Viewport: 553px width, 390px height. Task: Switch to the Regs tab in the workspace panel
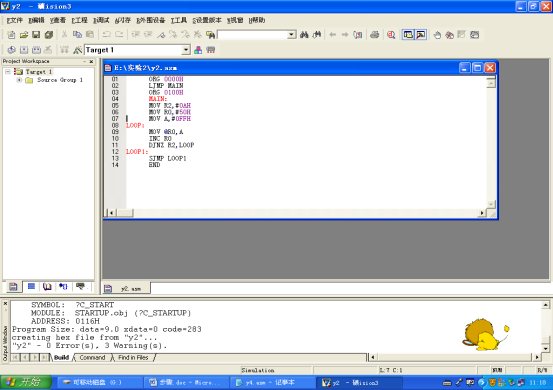point(31,287)
